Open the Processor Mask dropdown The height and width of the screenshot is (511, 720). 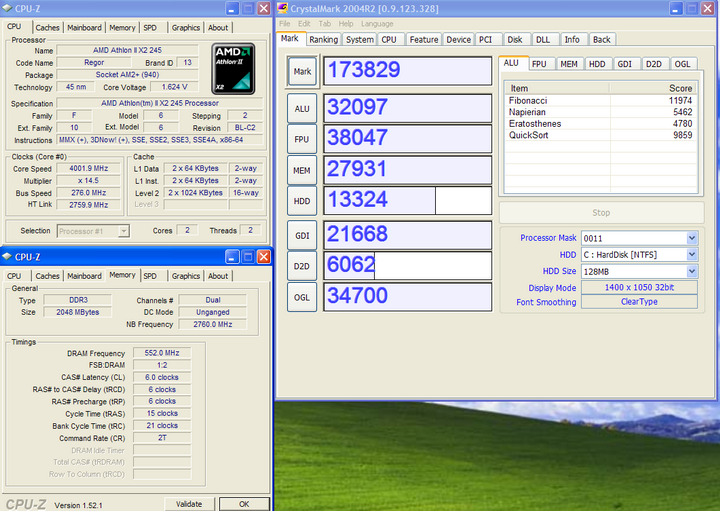[692, 238]
